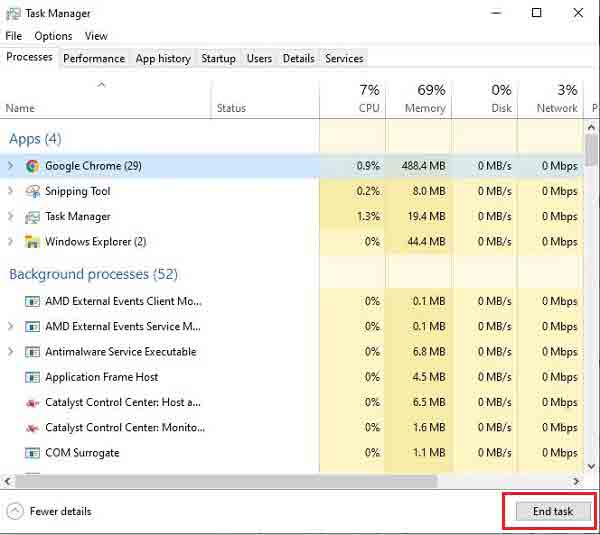Click the Windows Explorer folder icon
This screenshot has width=600, height=535.
(x=33, y=242)
